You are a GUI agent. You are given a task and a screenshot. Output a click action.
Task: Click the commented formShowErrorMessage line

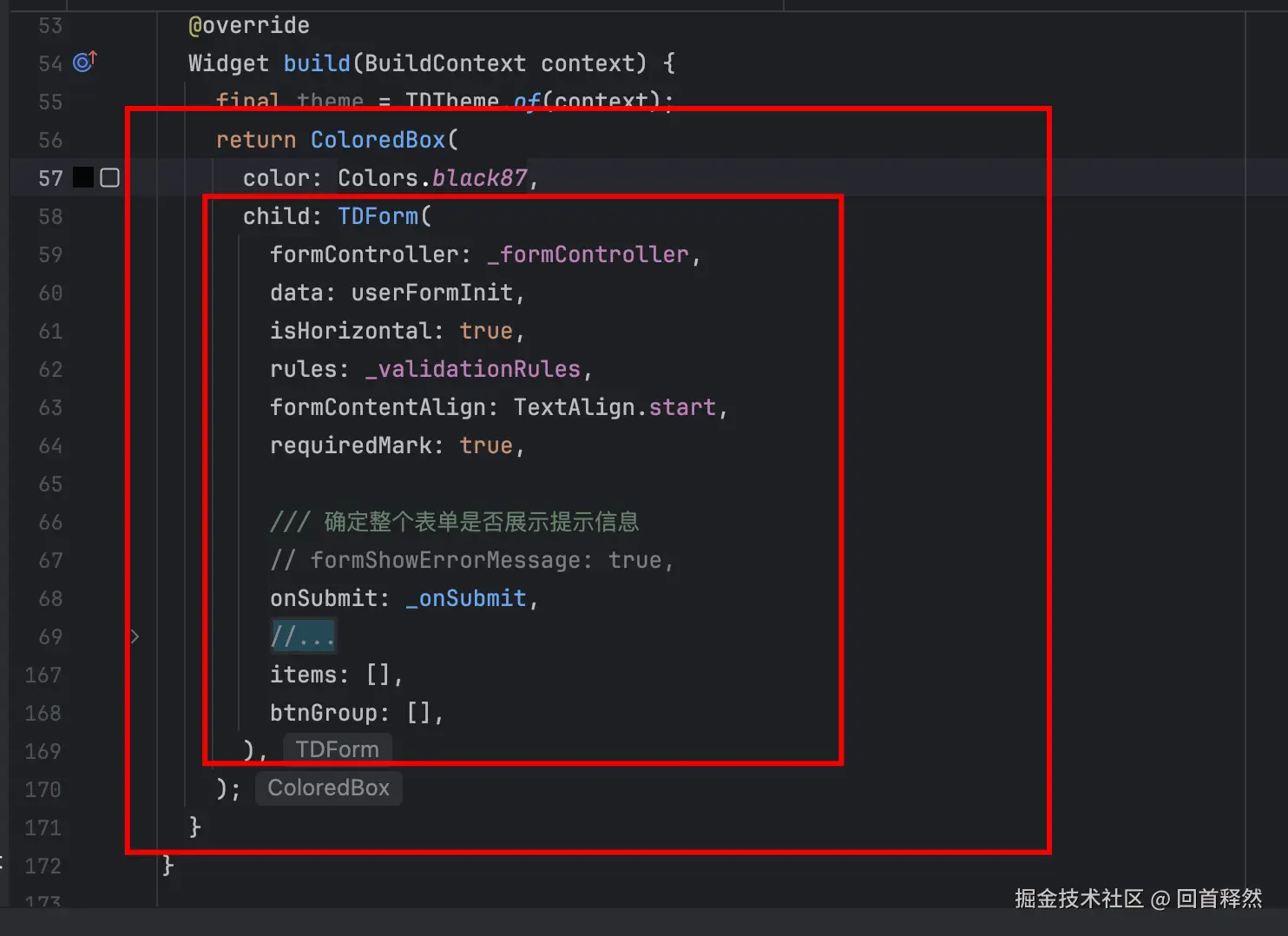[470, 560]
